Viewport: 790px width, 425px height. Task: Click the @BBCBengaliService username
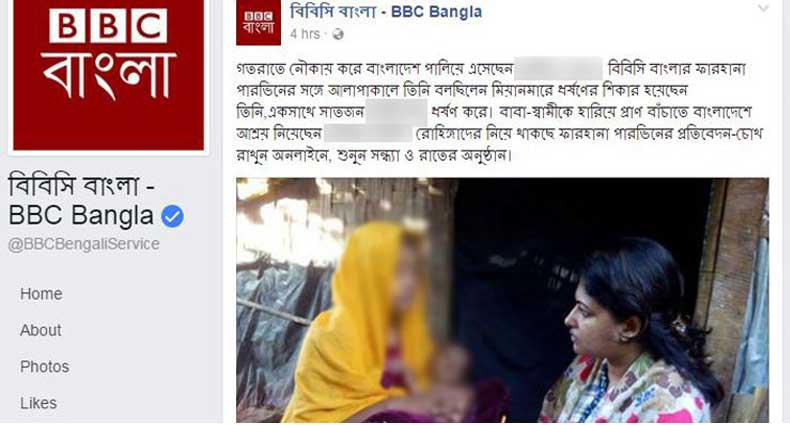[84, 244]
